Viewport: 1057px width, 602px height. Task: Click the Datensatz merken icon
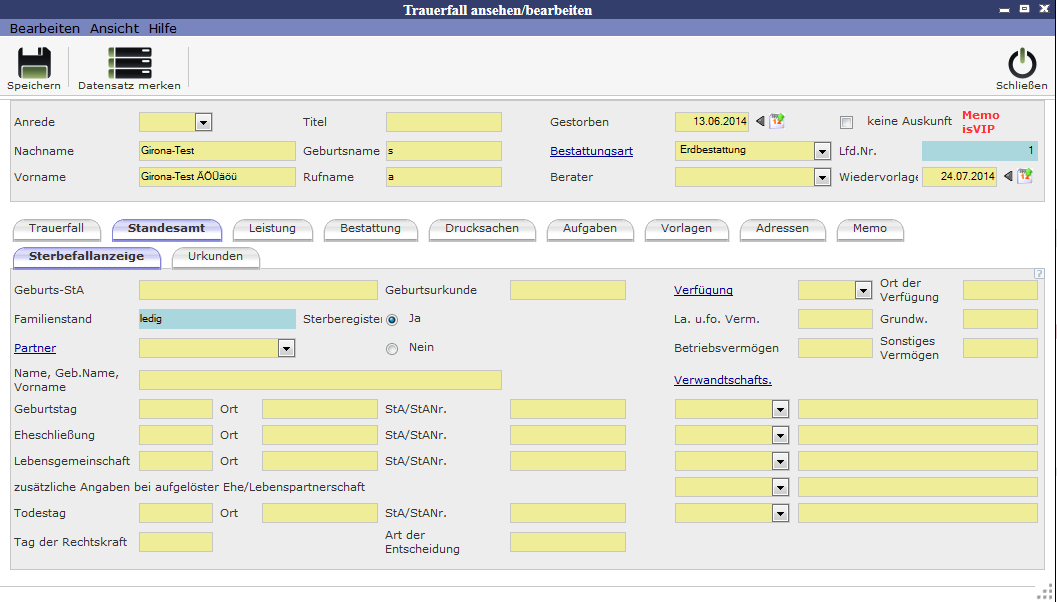pyautogui.click(x=129, y=64)
